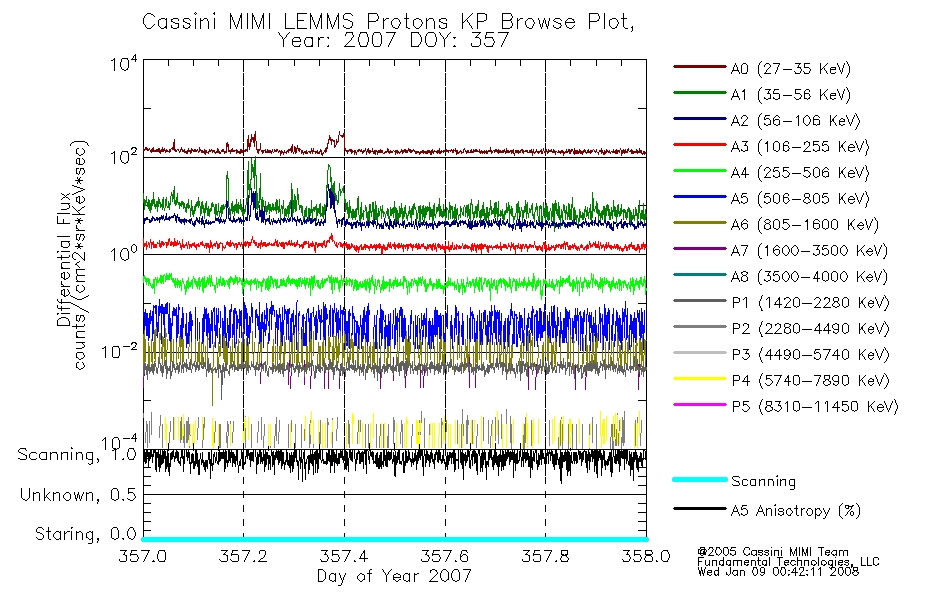Click the teal A8 legend line

coord(700,275)
